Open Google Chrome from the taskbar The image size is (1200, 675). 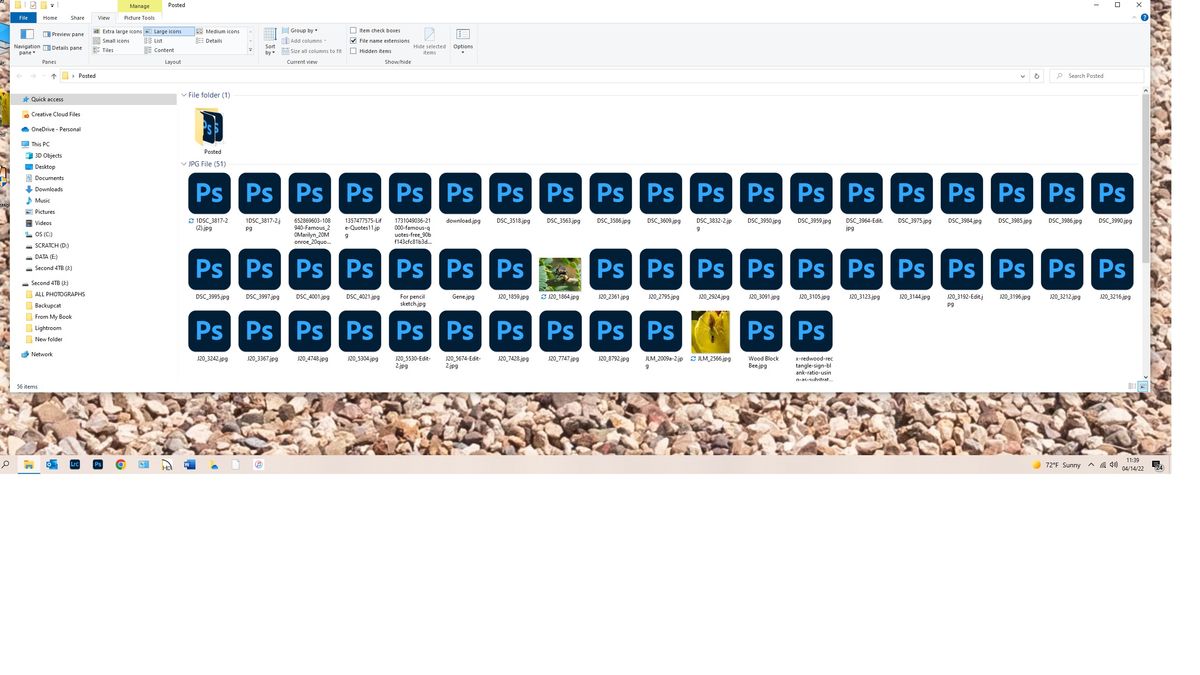pyautogui.click(x=121, y=465)
